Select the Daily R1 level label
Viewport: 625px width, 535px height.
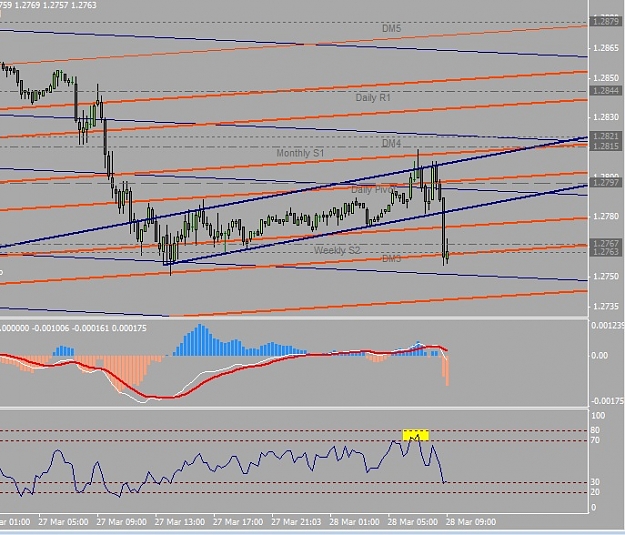pos(373,98)
